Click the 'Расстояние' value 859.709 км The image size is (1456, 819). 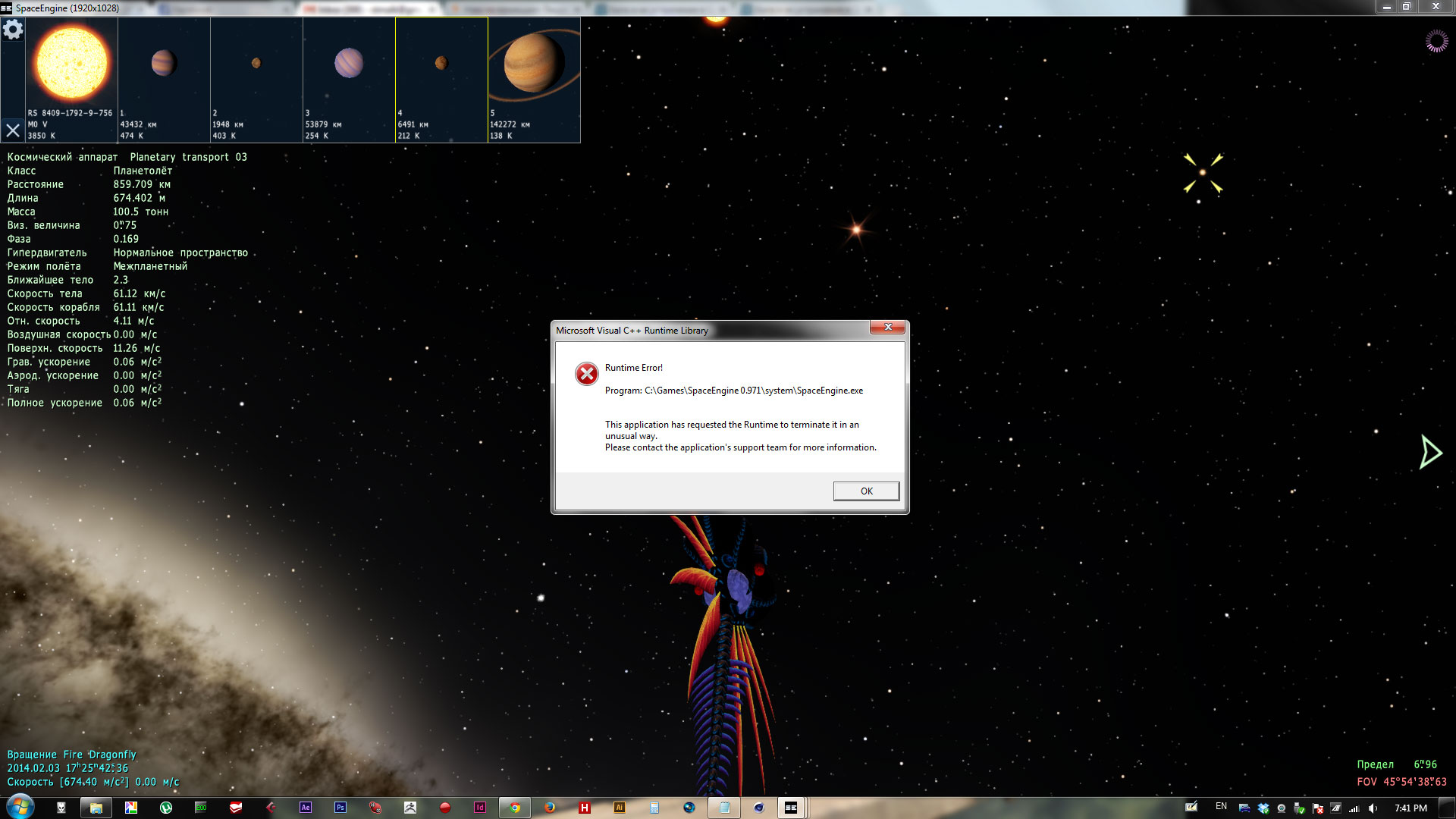[x=142, y=184]
